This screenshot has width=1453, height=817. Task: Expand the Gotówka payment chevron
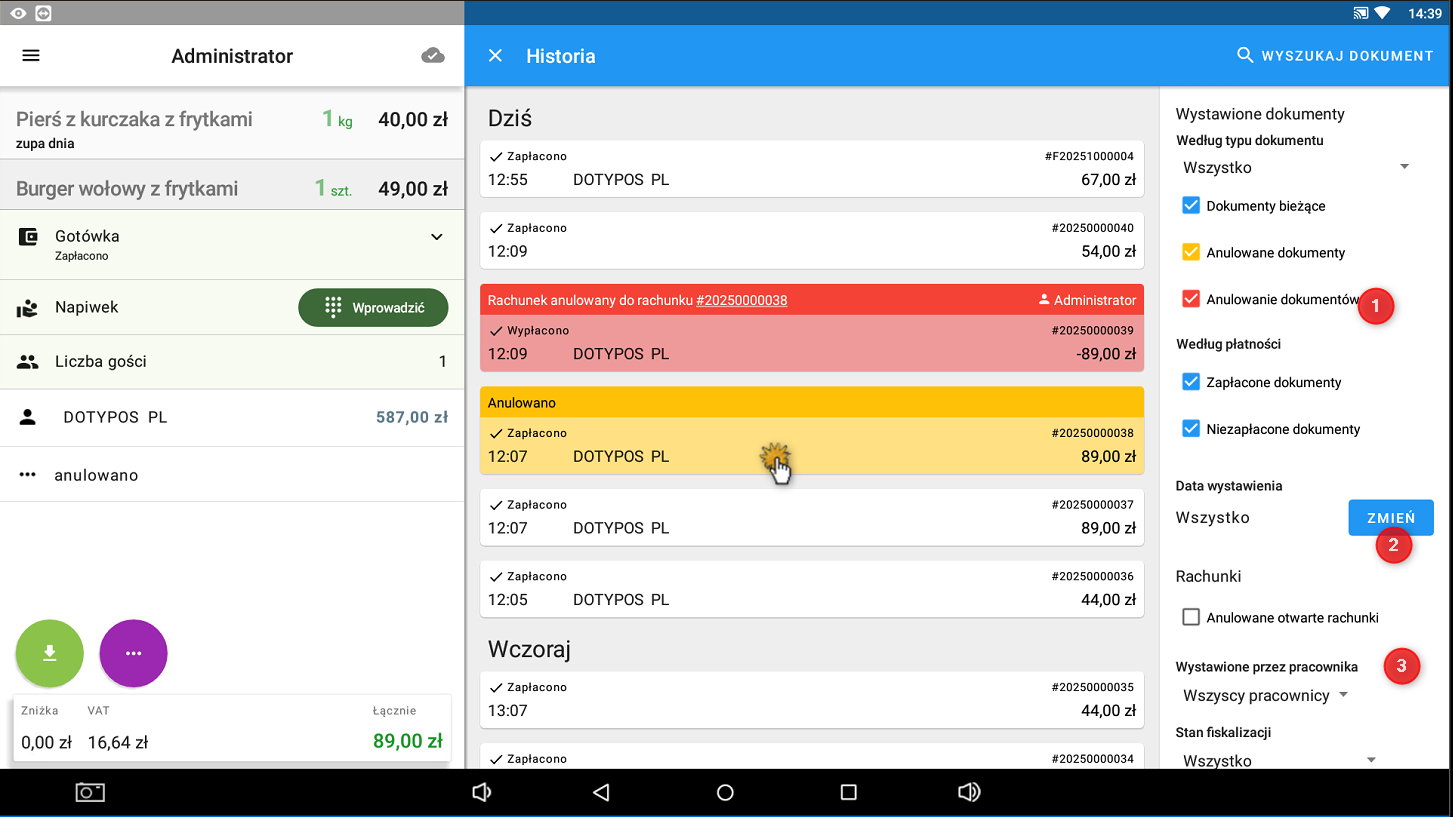click(436, 237)
